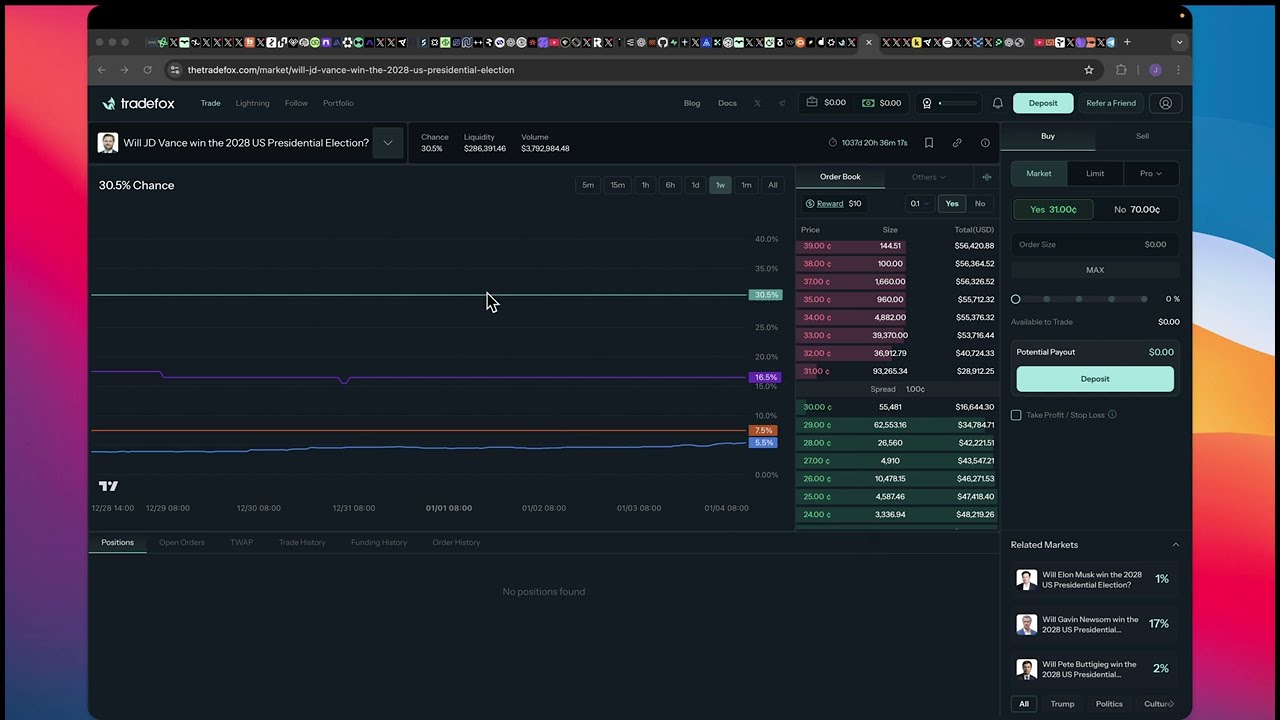This screenshot has height=720, width=1280.
Task: Click the Reward dollar-coin icon
Action: (x=810, y=204)
